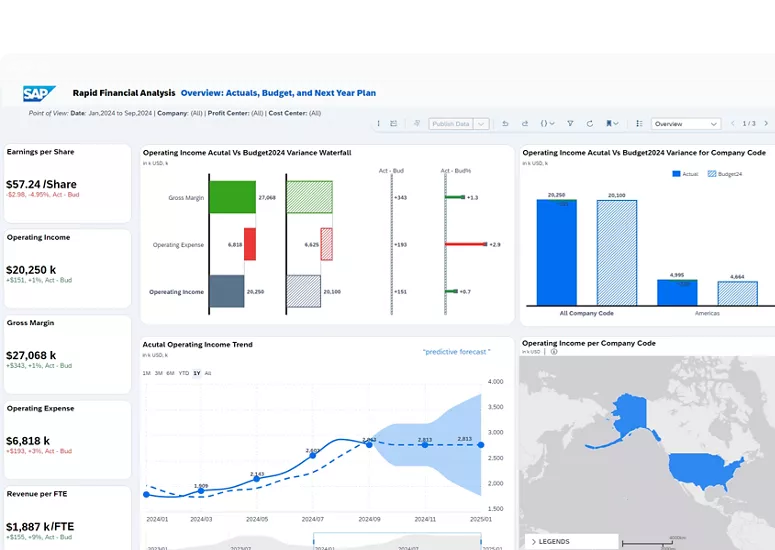Click the Earnings per Share tile
The image size is (775, 550).
coord(67,182)
